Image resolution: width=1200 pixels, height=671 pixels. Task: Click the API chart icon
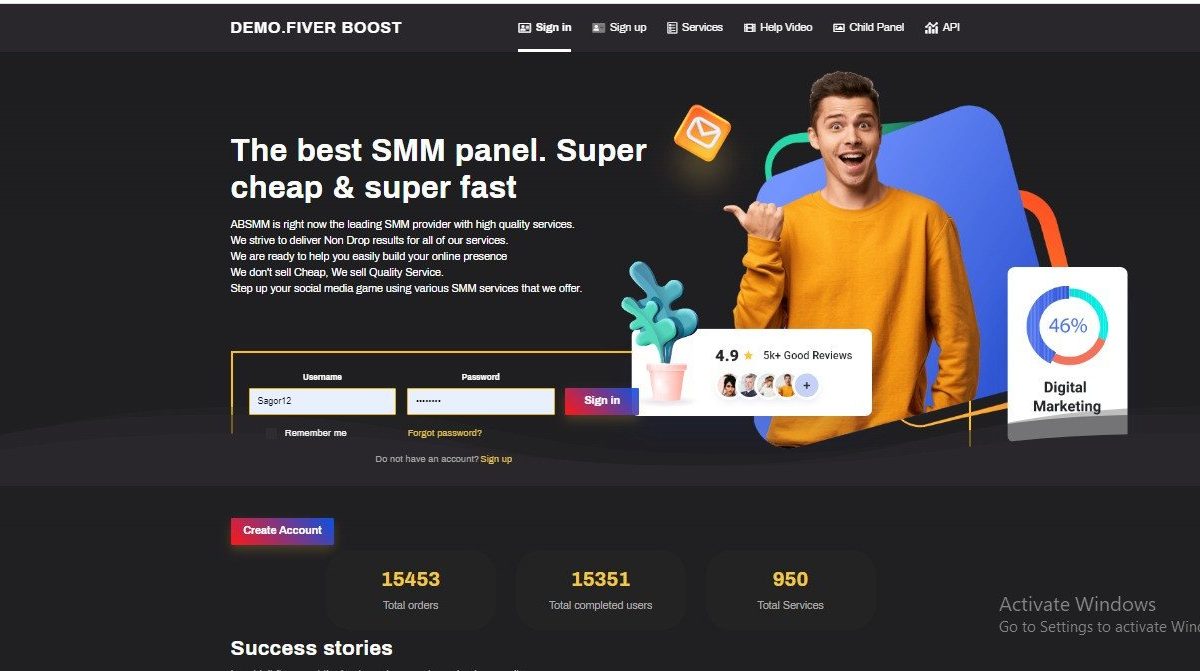pyautogui.click(x=931, y=28)
